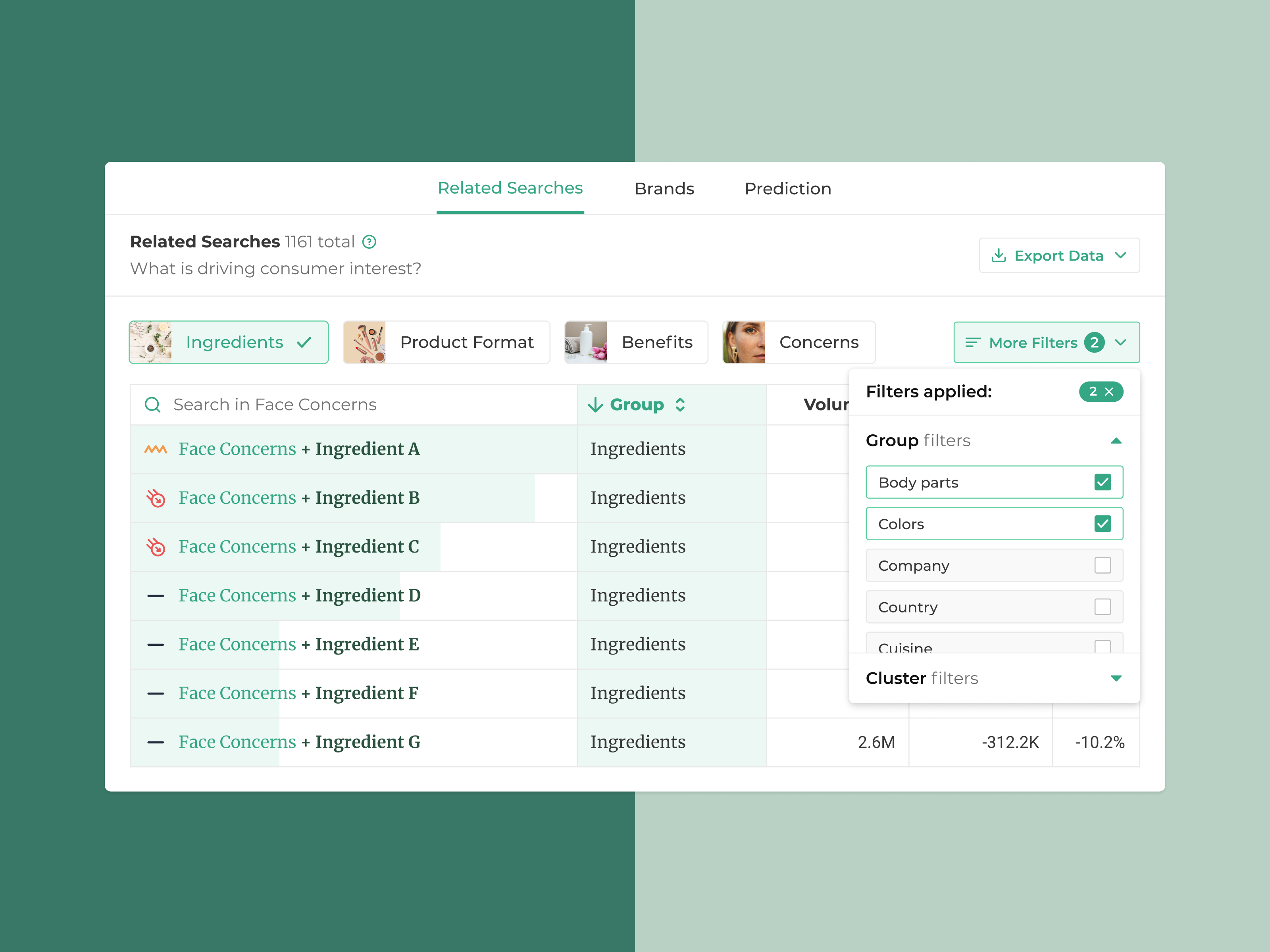The height and width of the screenshot is (952, 1270).
Task: Click the flat dash icon for Ingredient F
Action: (x=156, y=693)
